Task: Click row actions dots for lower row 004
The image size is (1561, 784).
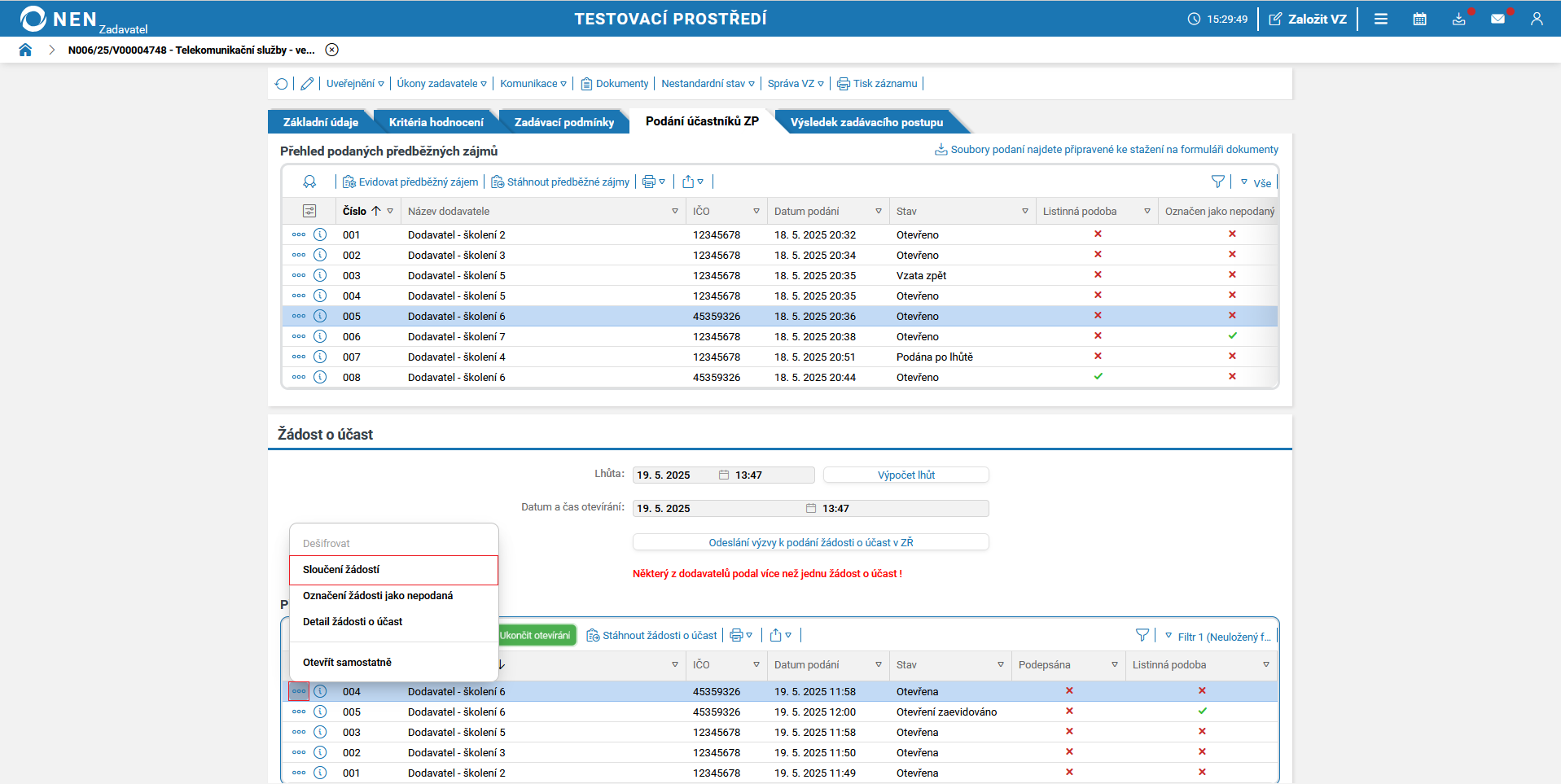Action: coord(299,691)
